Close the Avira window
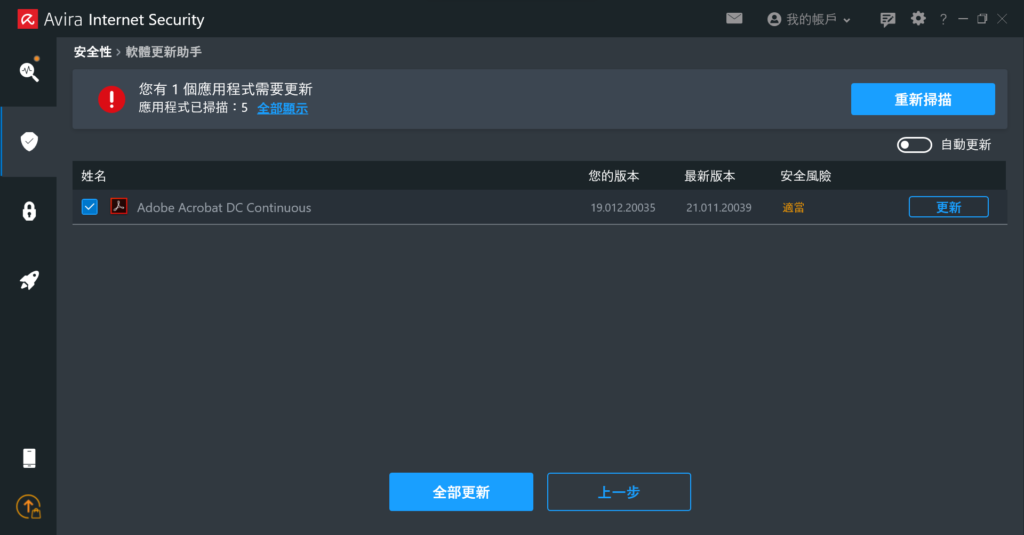The width and height of the screenshot is (1024, 535). [1002, 19]
